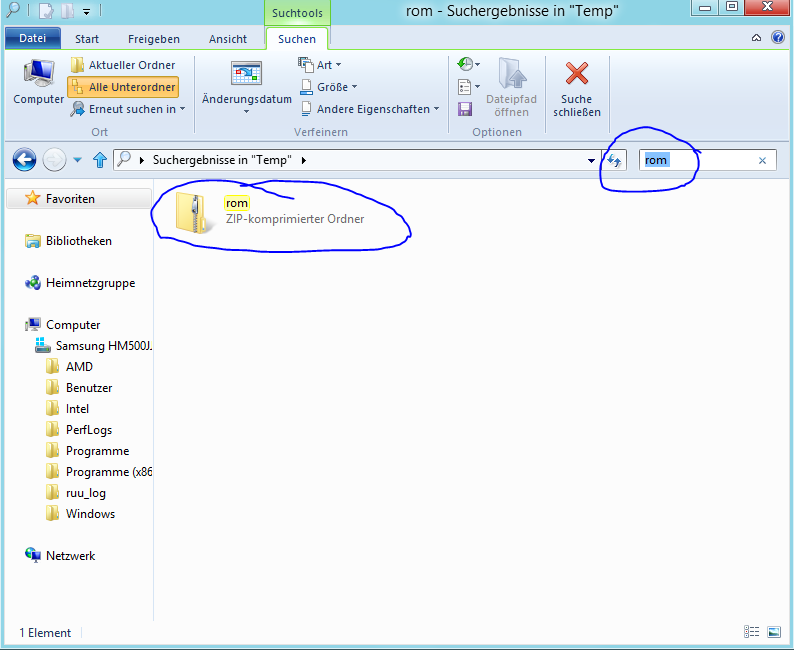Screen dimensions: 794x650
Task: Click the rom file name label
Action: click(x=236, y=203)
